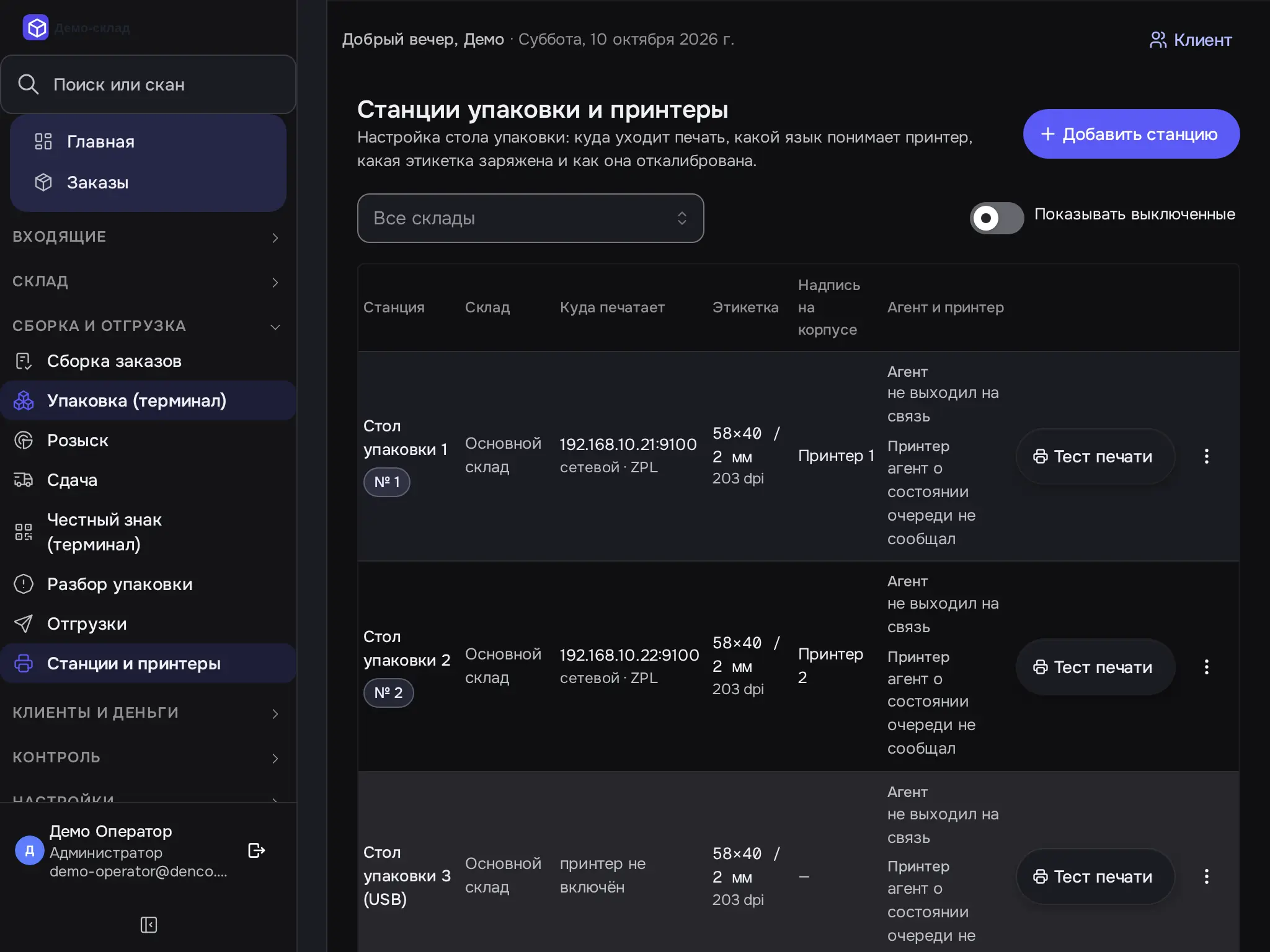Click the logout icon beside Демо Оператор
Screen dimensions: 1270x952
[x=256, y=850]
